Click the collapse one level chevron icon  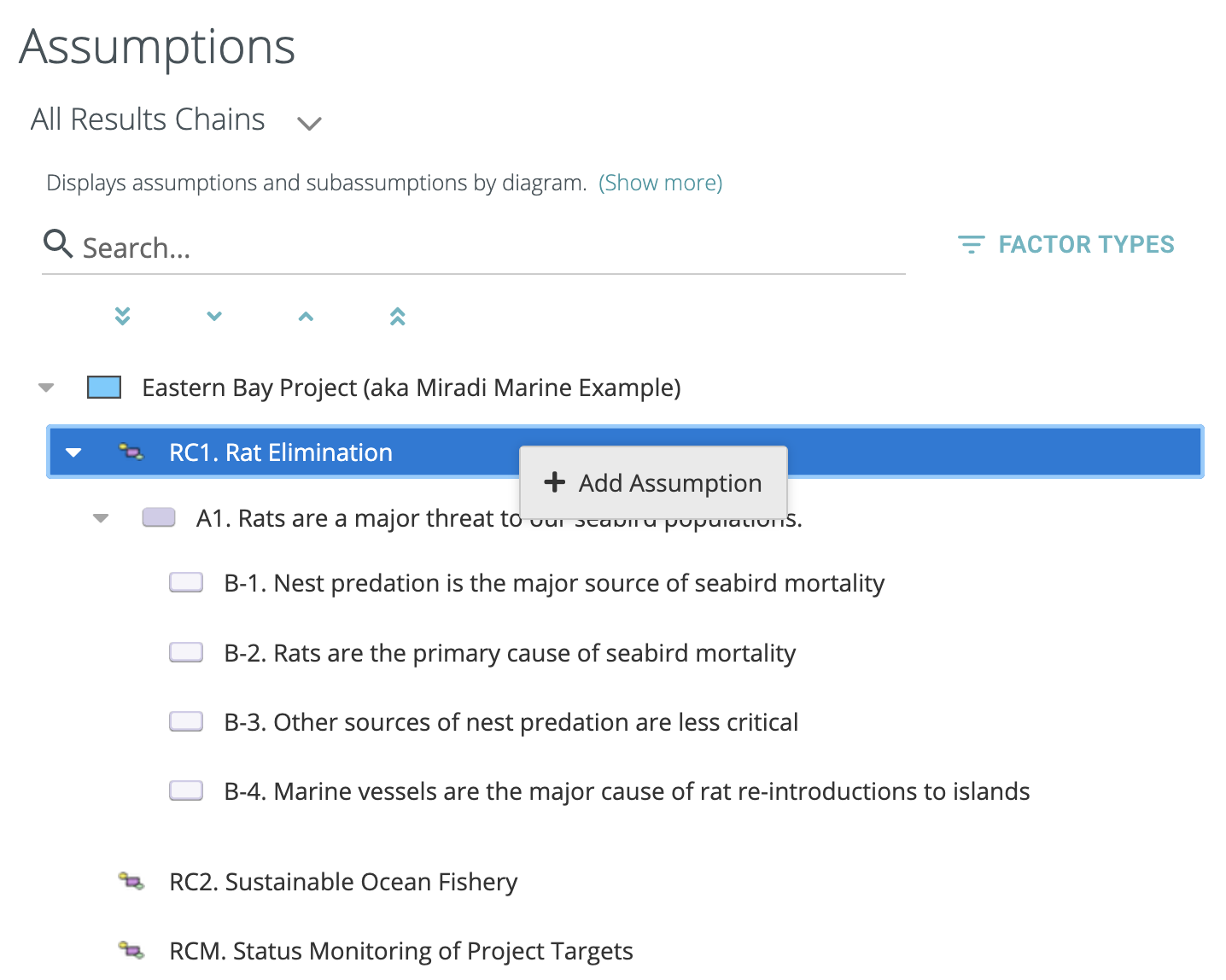pos(306,317)
